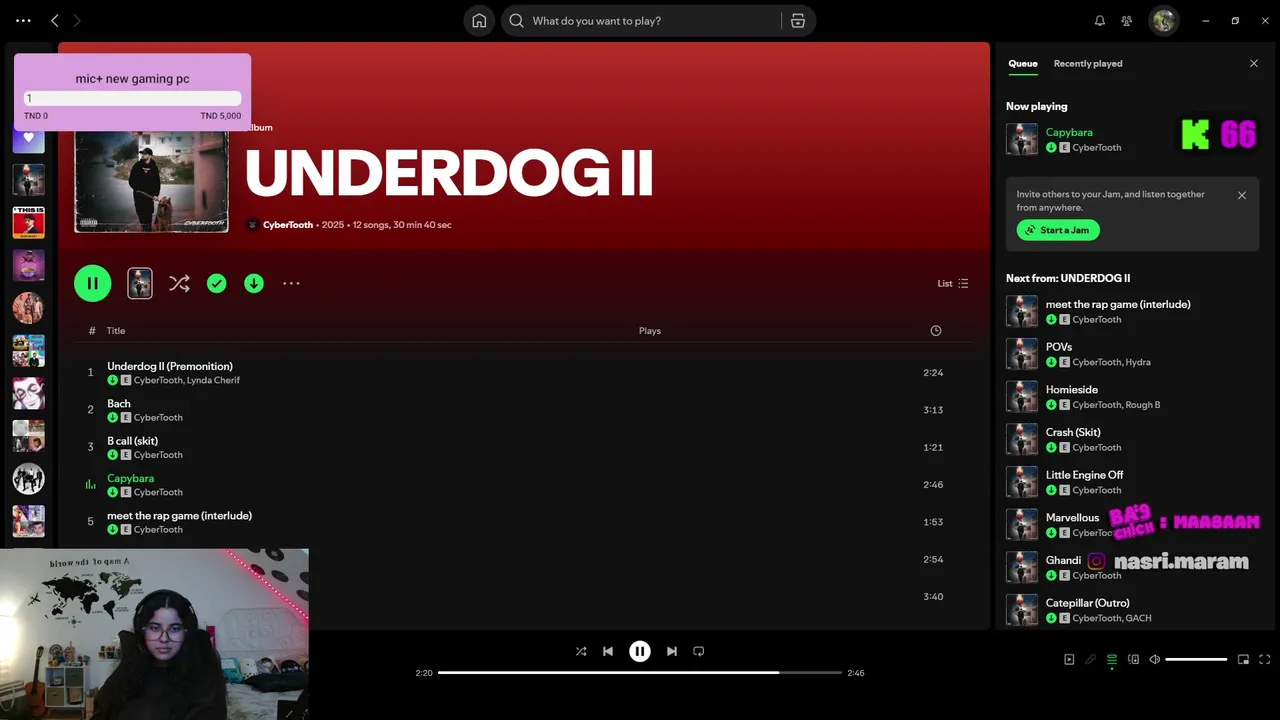This screenshot has height=720, width=1280.
Task: Open the three-dot app menu at top left
Action: [x=23, y=21]
